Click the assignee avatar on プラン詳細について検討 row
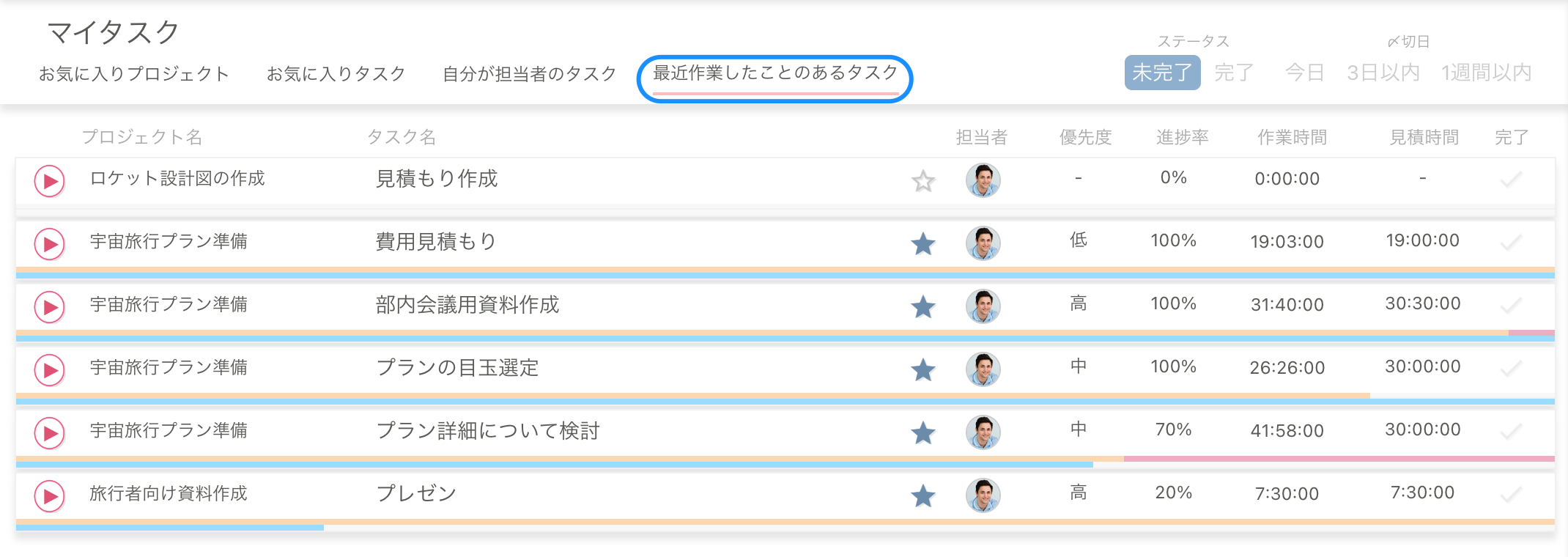This screenshot has height=557, width=1568. coord(983,432)
